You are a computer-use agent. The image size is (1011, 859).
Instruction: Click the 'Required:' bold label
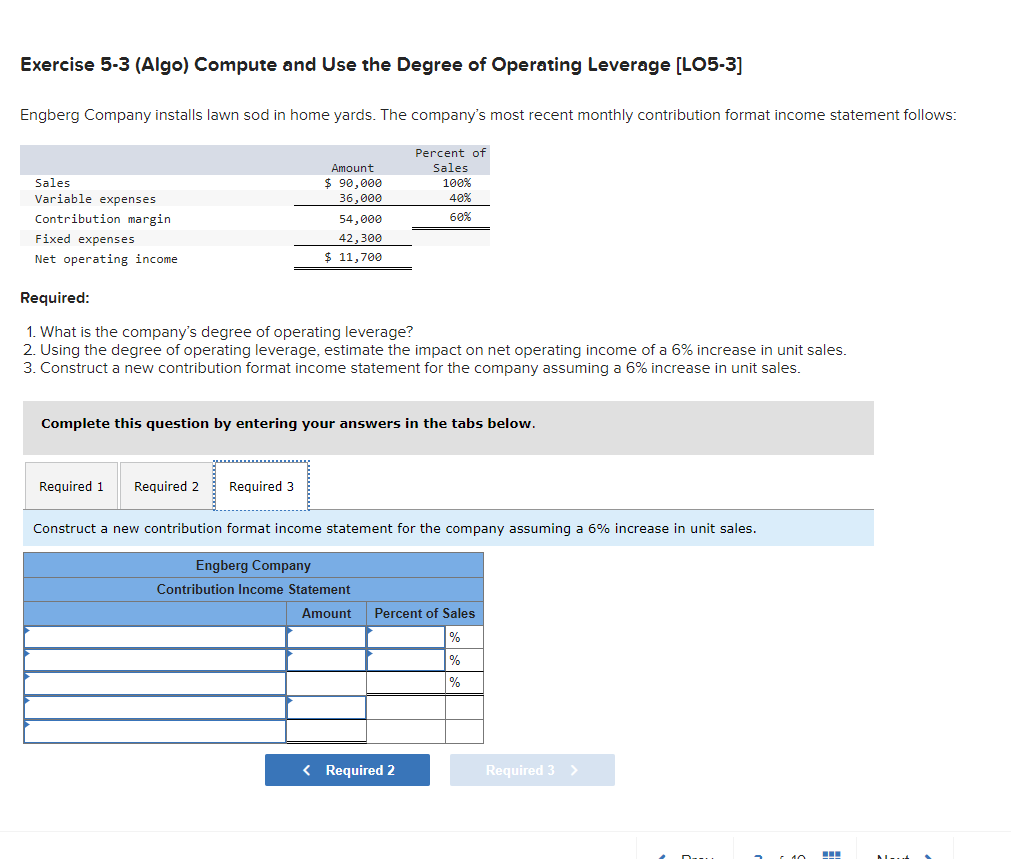(x=55, y=298)
